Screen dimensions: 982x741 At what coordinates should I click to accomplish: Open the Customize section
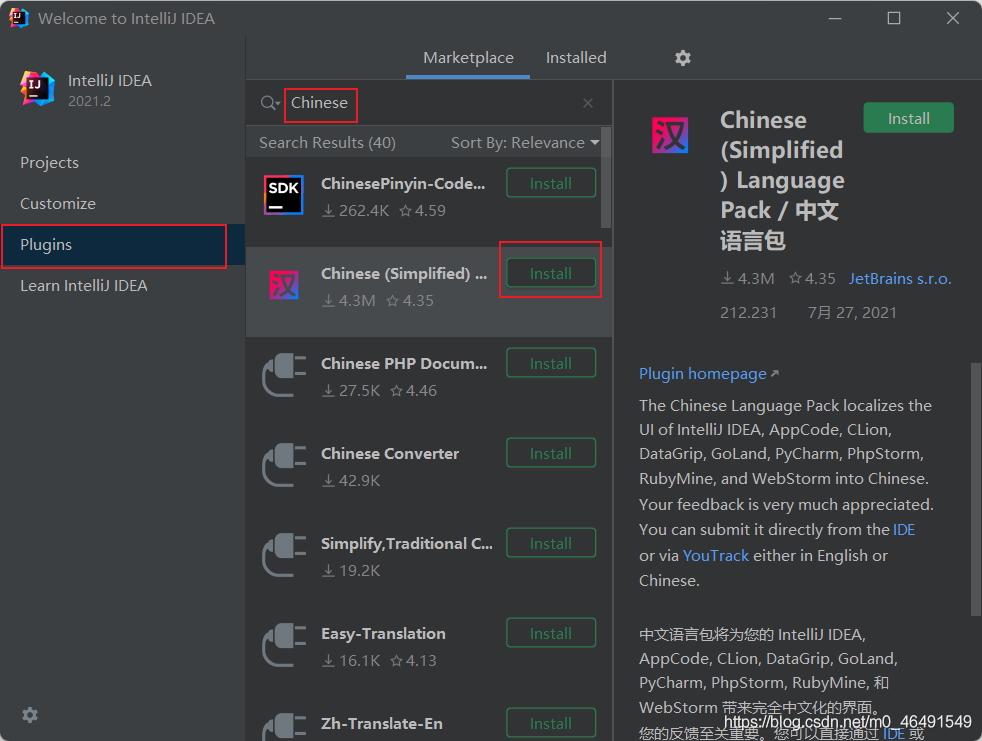click(58, 204)
